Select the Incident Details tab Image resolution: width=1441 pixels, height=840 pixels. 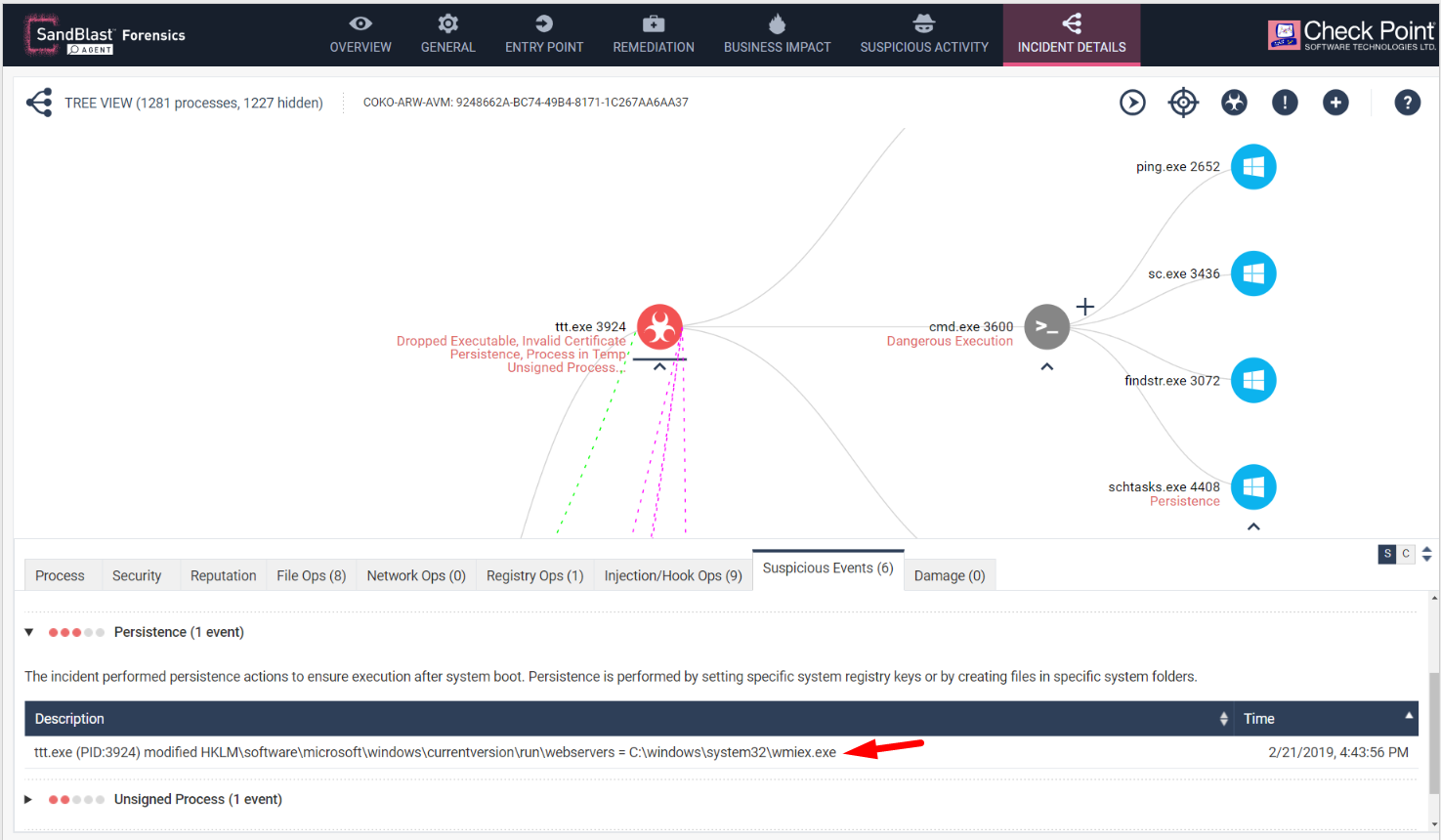pyautogui.click(x=1072, y=34)
